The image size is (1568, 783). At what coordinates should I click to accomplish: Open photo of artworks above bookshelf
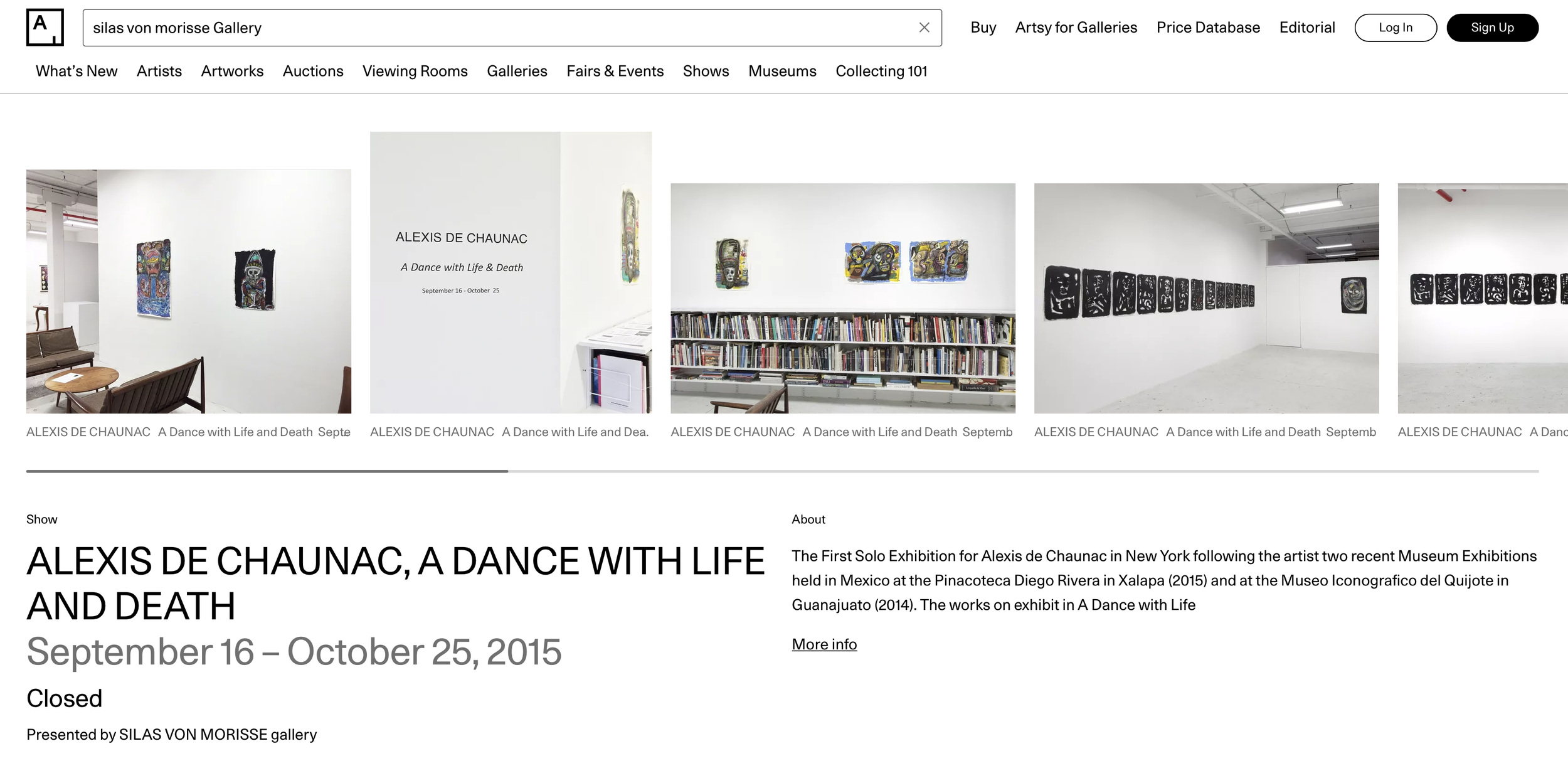click(x=843, y=298)
